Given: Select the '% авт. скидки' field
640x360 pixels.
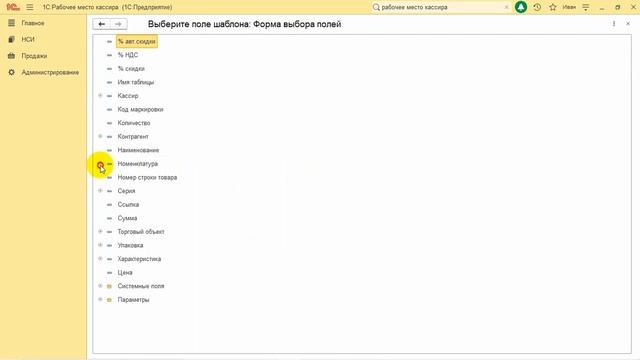Looking at the screenshot, I should coord(137,42).
